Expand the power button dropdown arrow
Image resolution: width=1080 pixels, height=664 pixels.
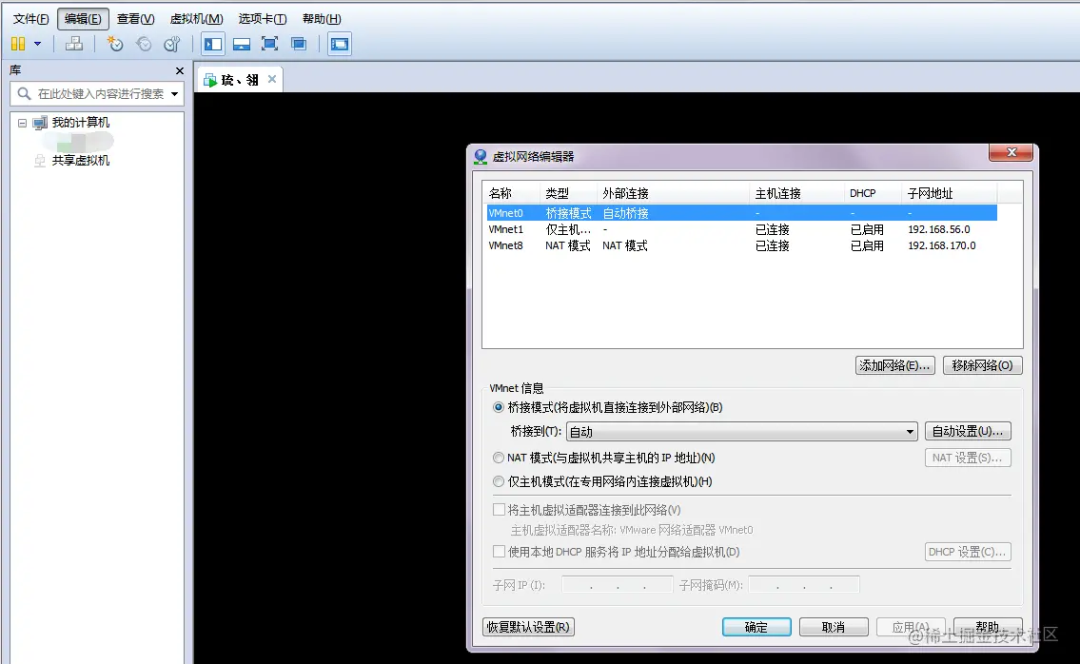(38, 44)
